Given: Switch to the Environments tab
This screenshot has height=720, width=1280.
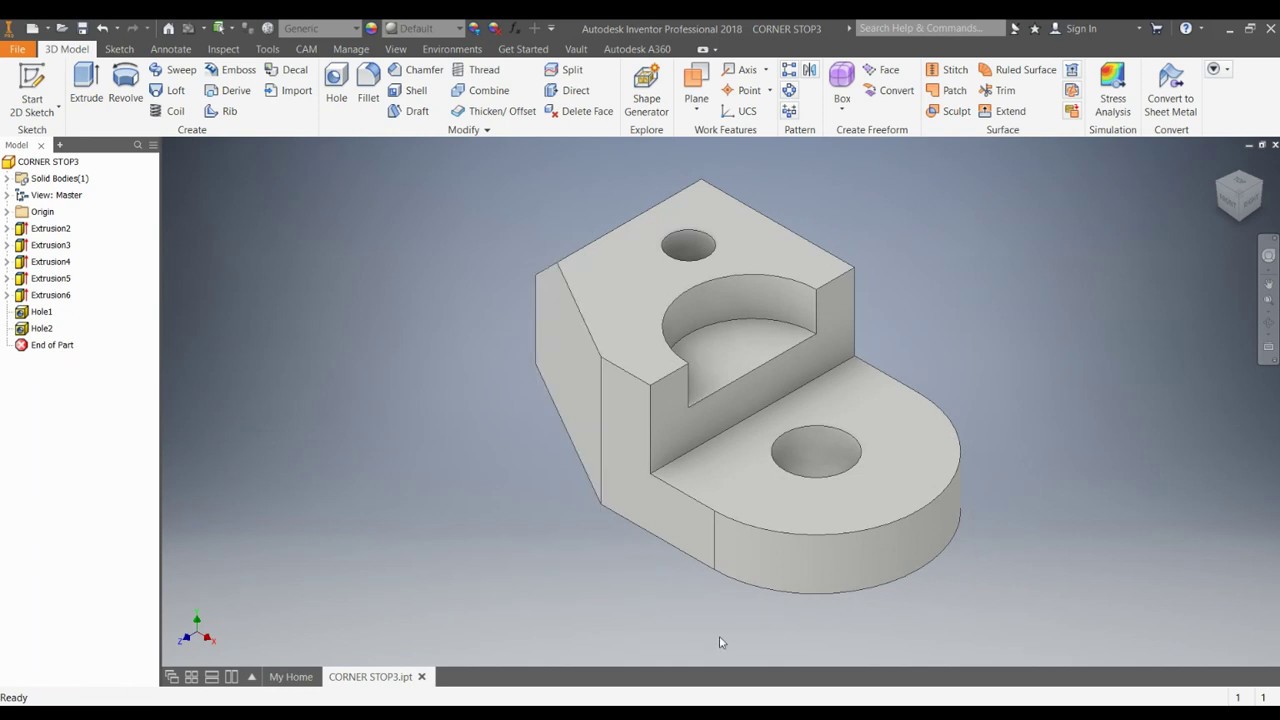Looking at the screenshot, I should tap(452, 49).
